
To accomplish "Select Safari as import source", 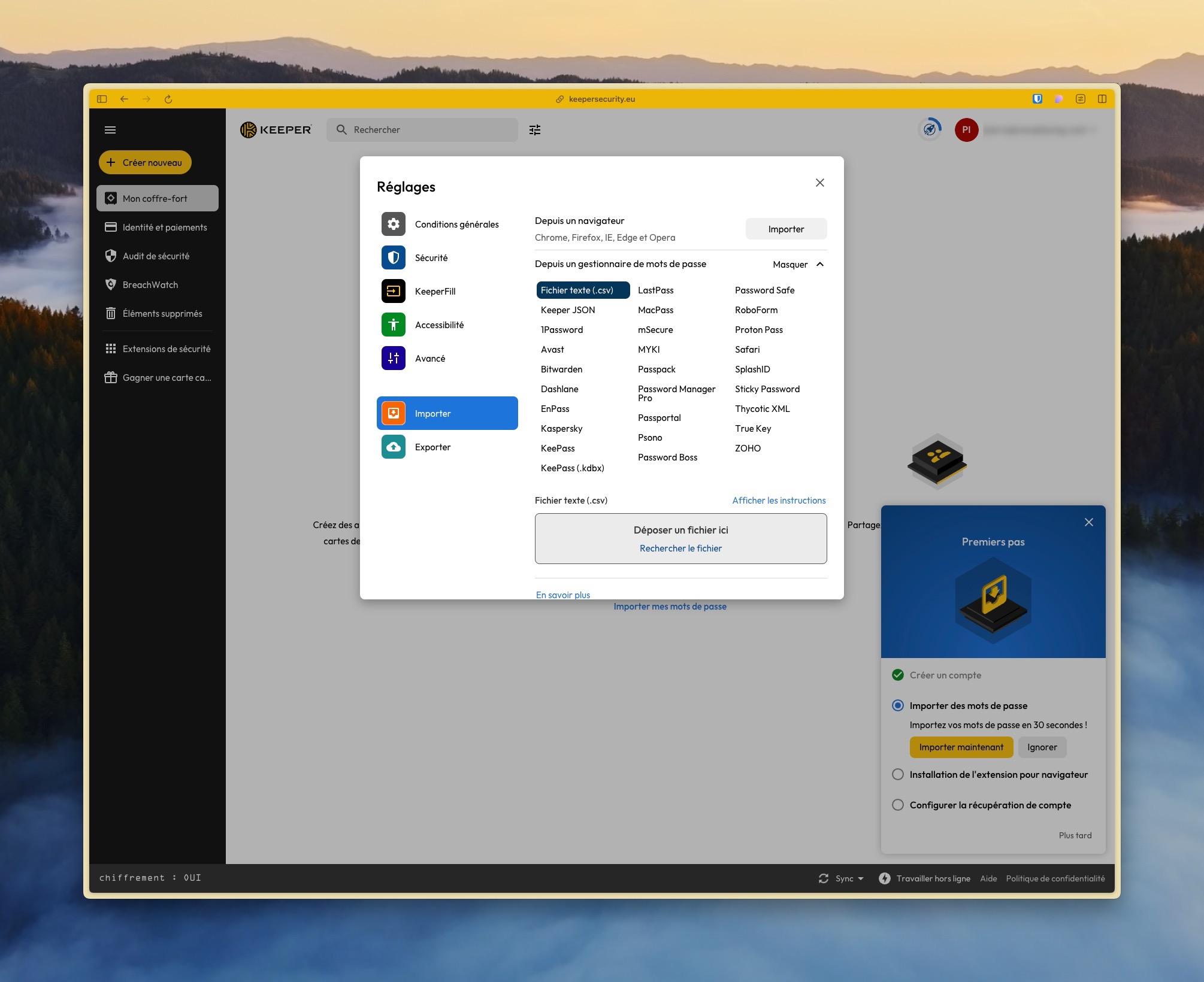I will tap(748, 350).
